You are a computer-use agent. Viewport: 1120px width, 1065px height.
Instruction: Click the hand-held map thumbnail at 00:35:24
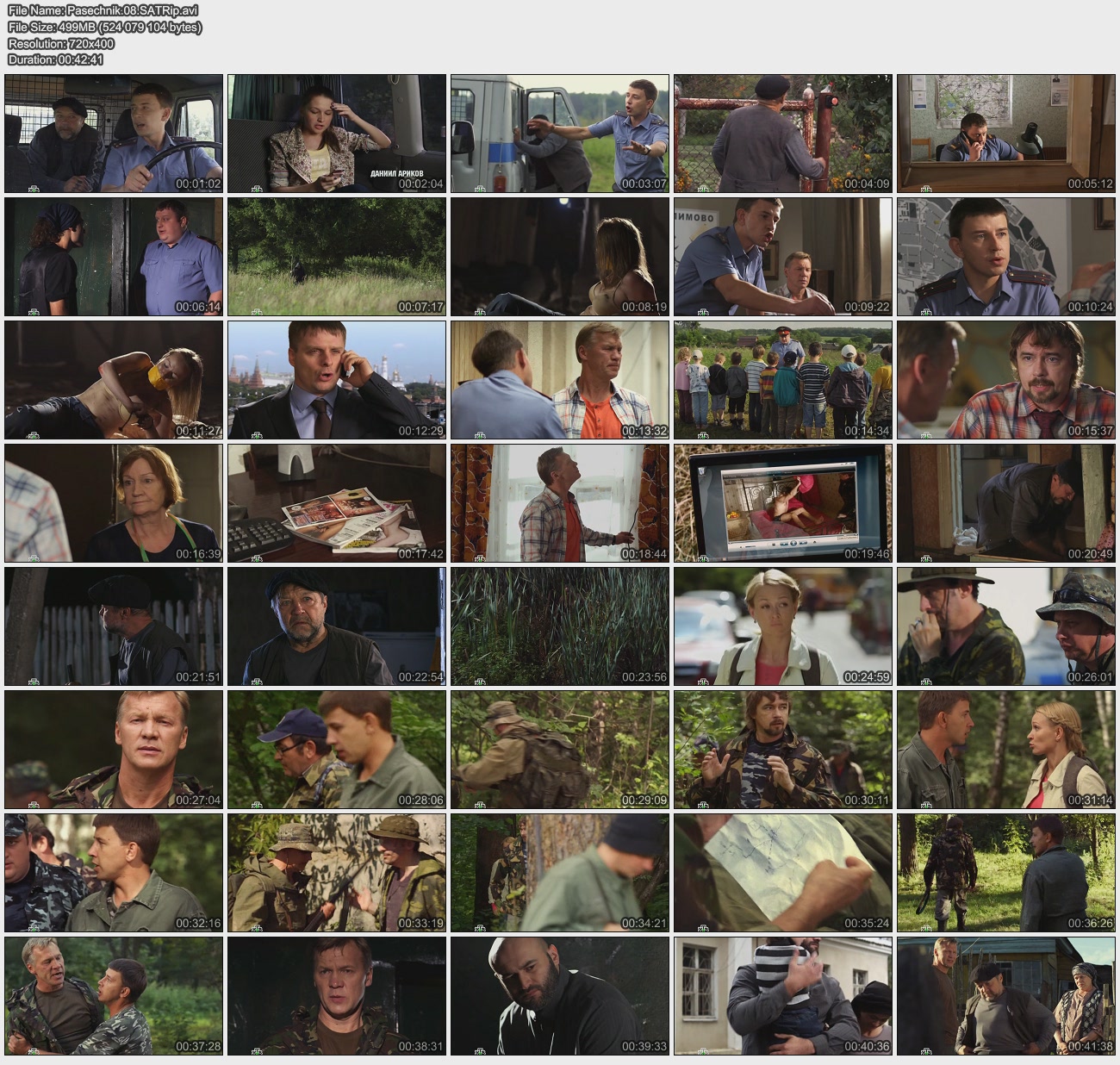coord(782,873)
